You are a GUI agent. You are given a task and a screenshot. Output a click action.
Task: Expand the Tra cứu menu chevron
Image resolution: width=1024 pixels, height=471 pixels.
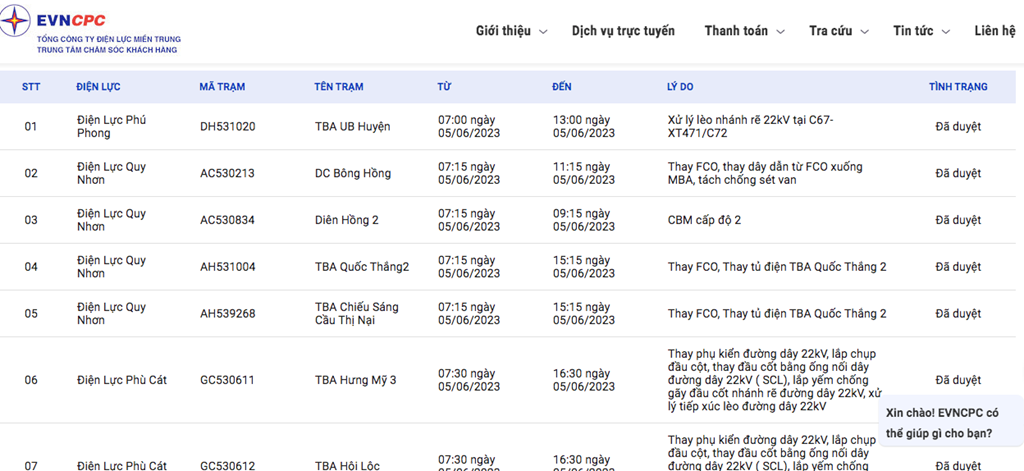865,31
